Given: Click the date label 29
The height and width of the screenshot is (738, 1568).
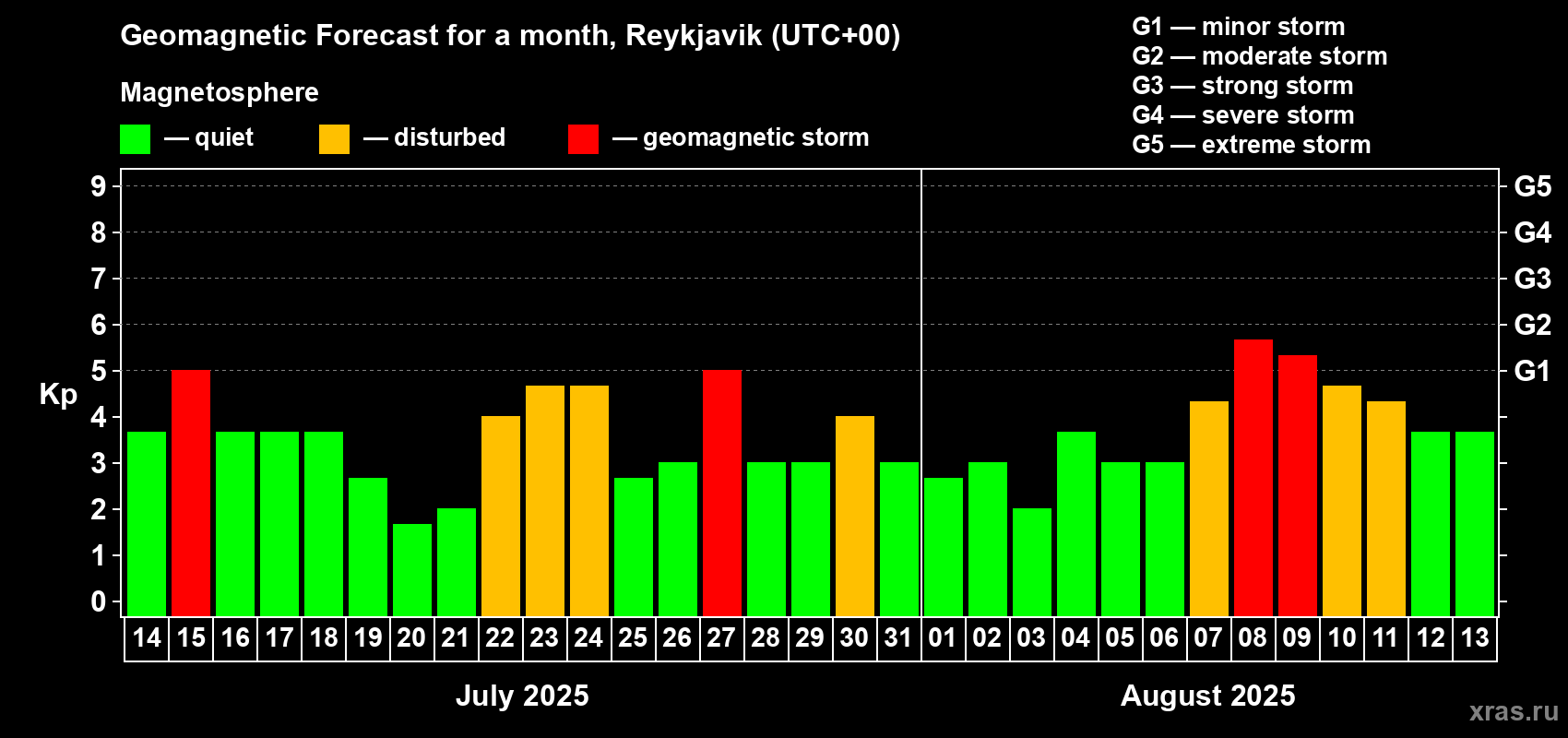Looking at the screenshot, I should point(810,637).
